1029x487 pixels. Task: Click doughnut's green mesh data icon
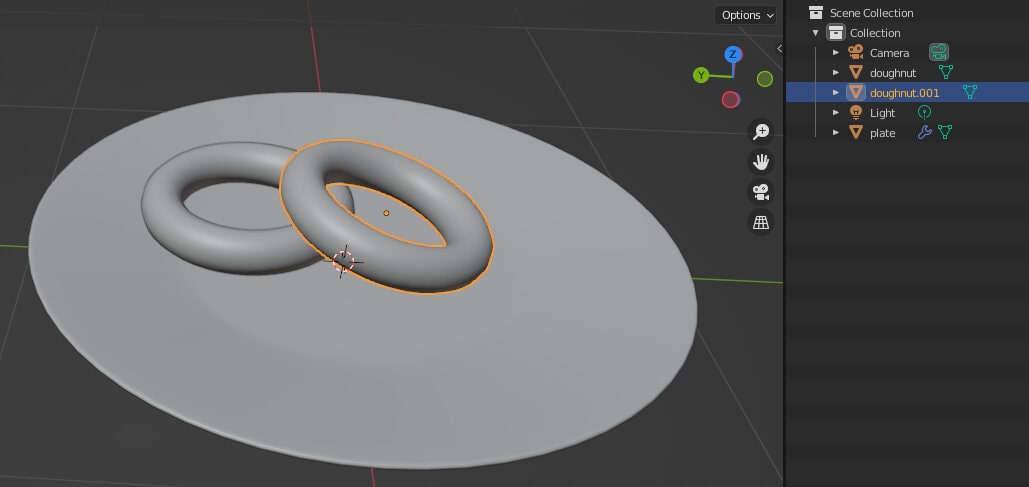(x=945, y=72)
